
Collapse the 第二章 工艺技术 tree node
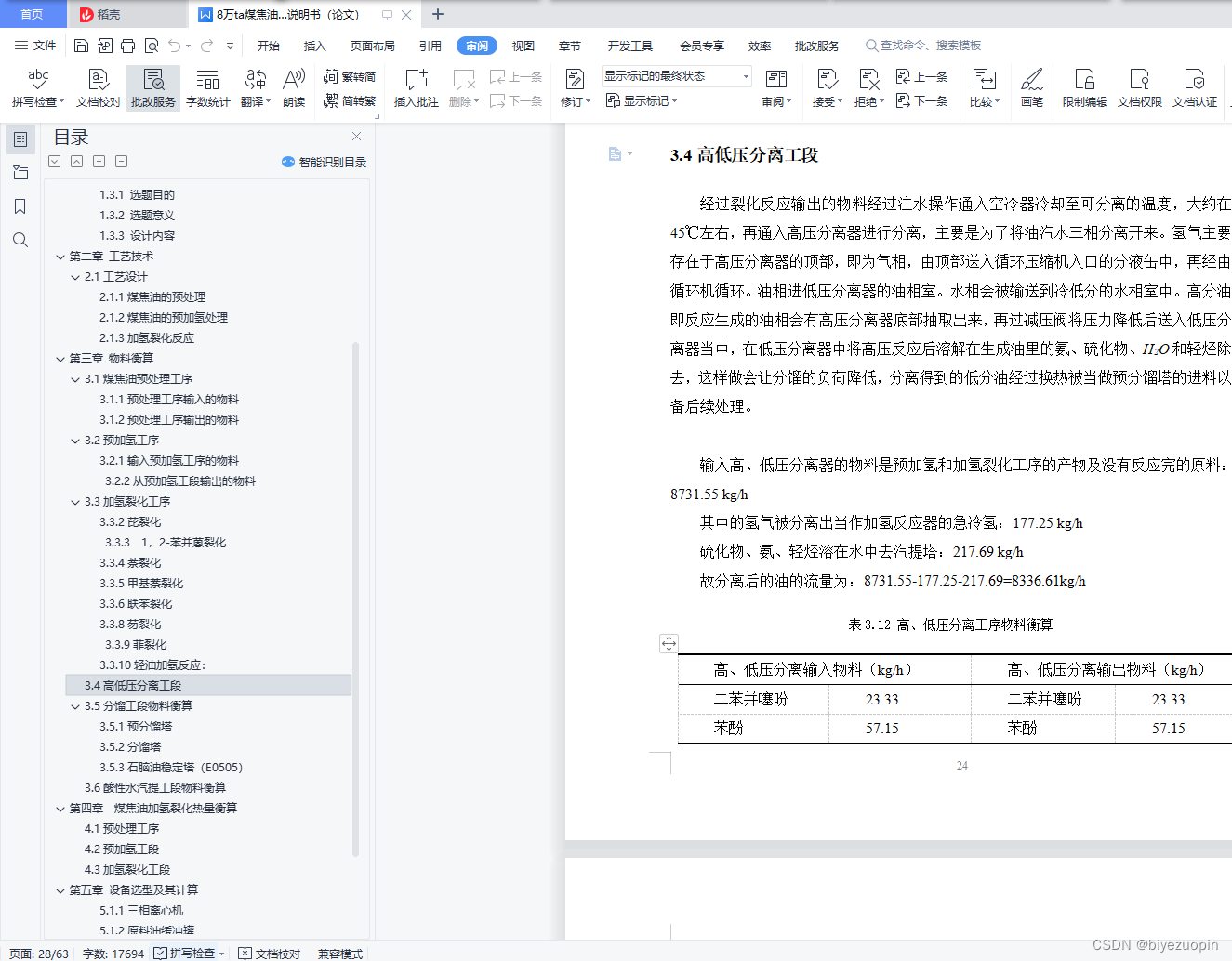click(x=60, y=257)
